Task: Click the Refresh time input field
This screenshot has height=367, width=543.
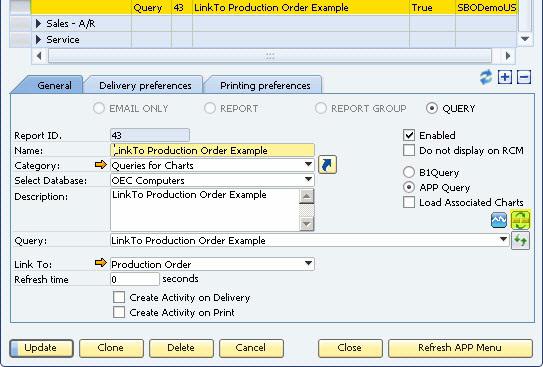Action: point(135,279)
